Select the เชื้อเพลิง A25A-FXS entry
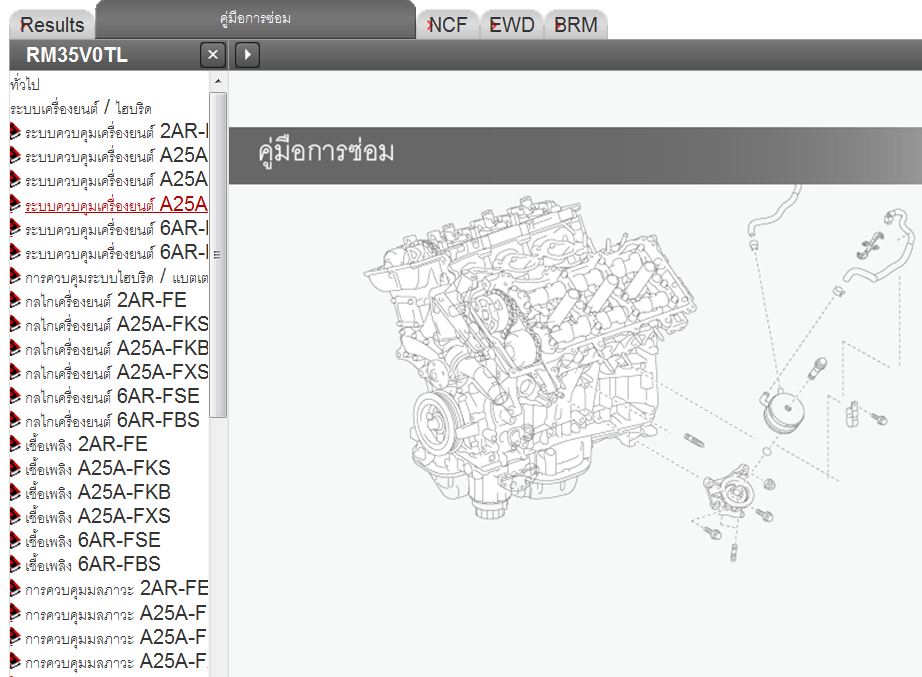 tap(97, 516)
